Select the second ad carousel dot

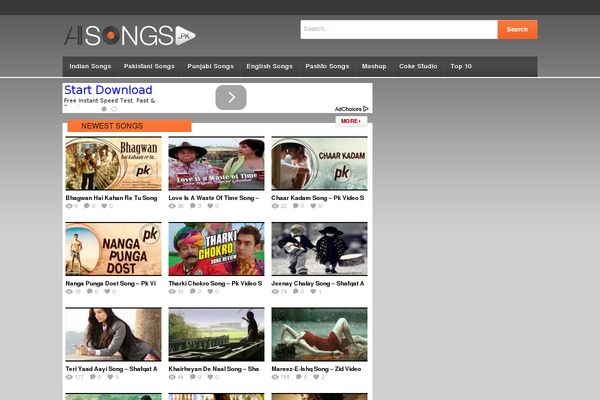coord(114,109)
